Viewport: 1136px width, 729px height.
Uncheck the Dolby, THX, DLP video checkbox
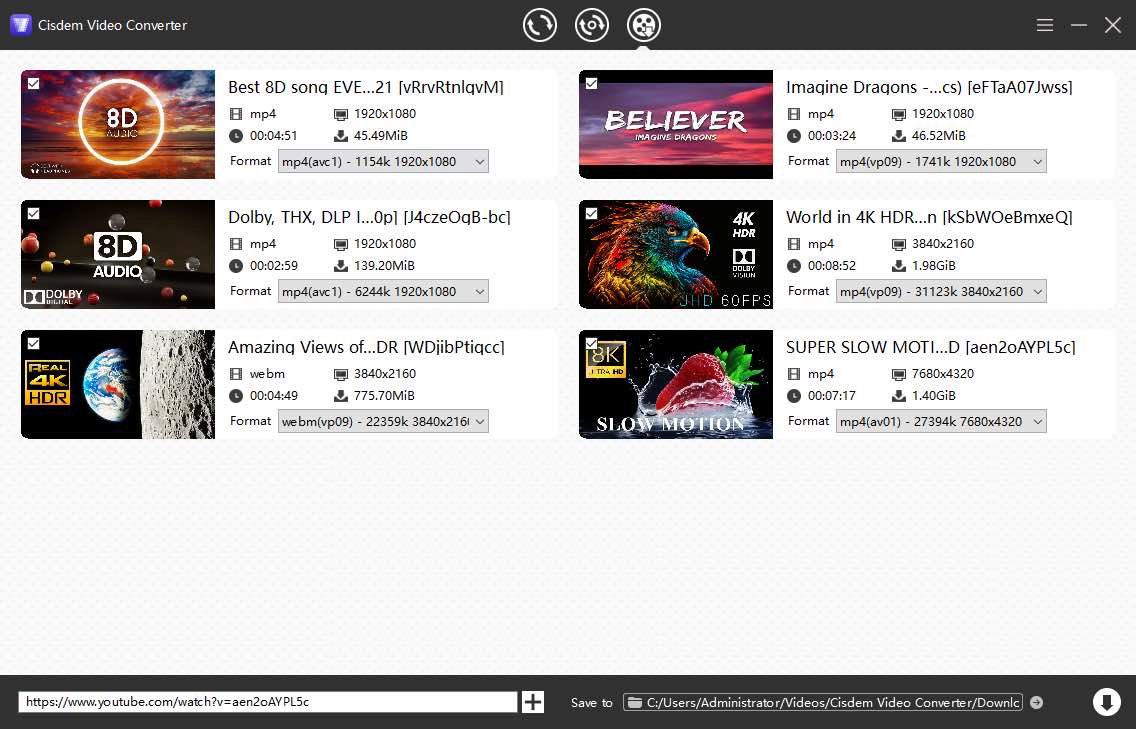(x=33, y=214)
